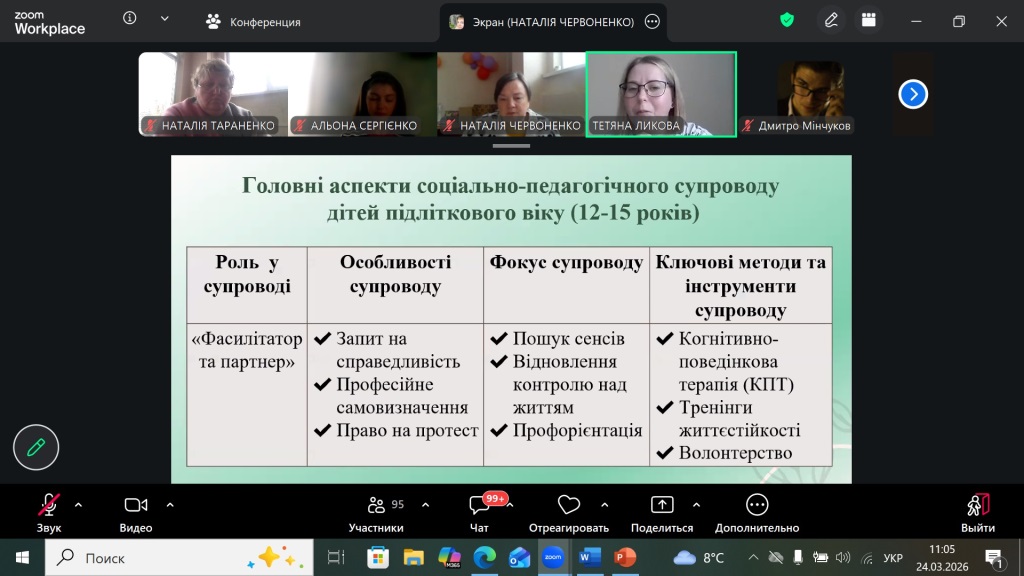The height and width of the screenshot is (576, 1024).
Task: Click the Отреагировать reactions heart icon
Action: click(569, 512)
